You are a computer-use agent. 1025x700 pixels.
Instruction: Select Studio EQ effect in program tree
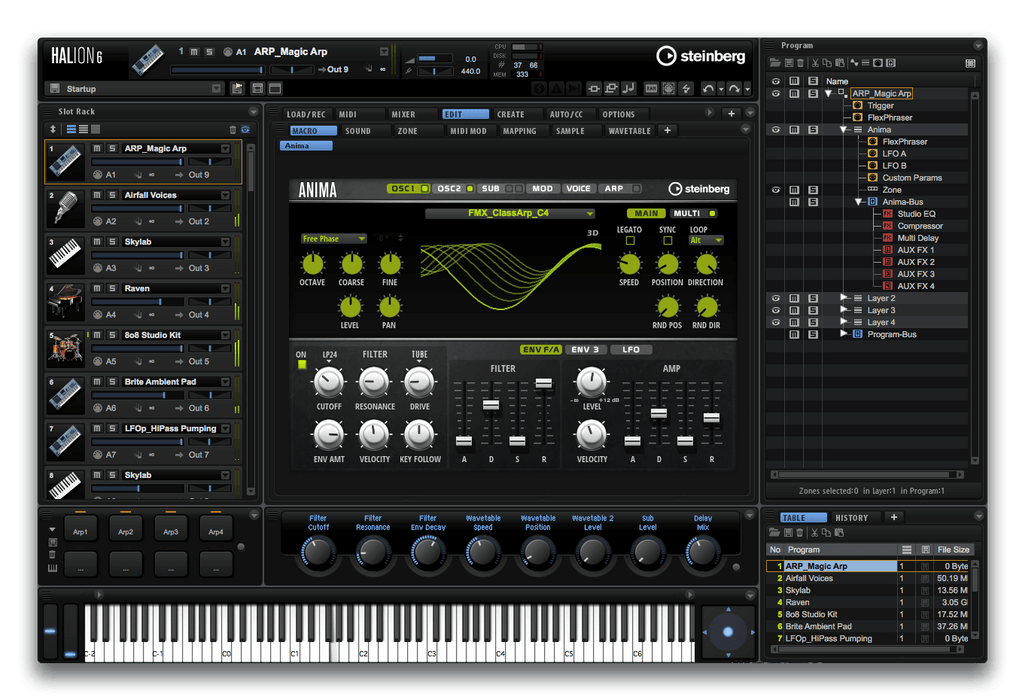coord(915,214)
